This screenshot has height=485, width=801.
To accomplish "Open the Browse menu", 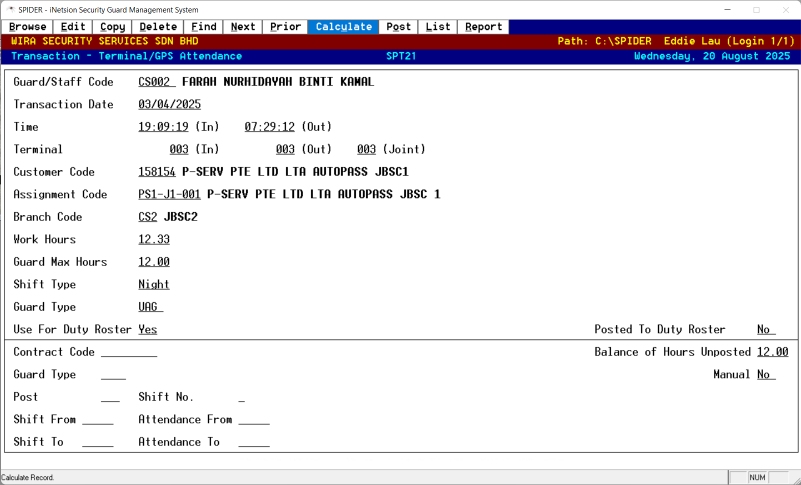I will tap(28, 27).
